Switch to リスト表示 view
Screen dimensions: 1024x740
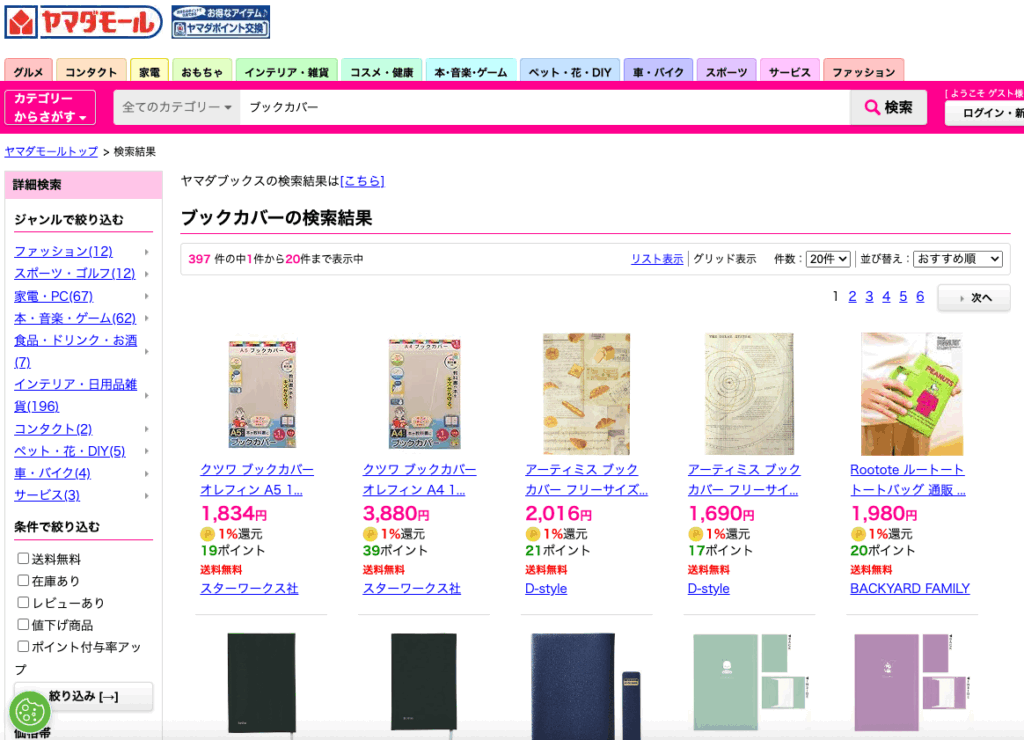coord(657,259)
